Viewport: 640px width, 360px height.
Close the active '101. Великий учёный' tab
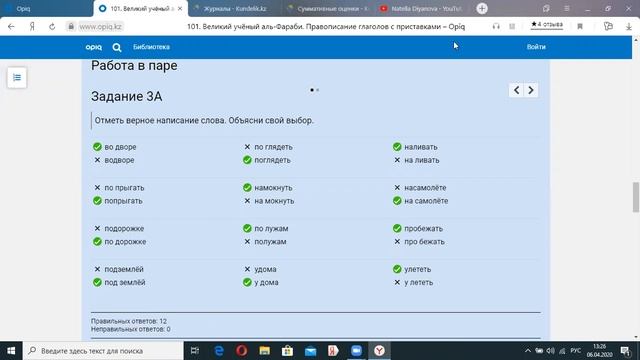coord(180,9)
